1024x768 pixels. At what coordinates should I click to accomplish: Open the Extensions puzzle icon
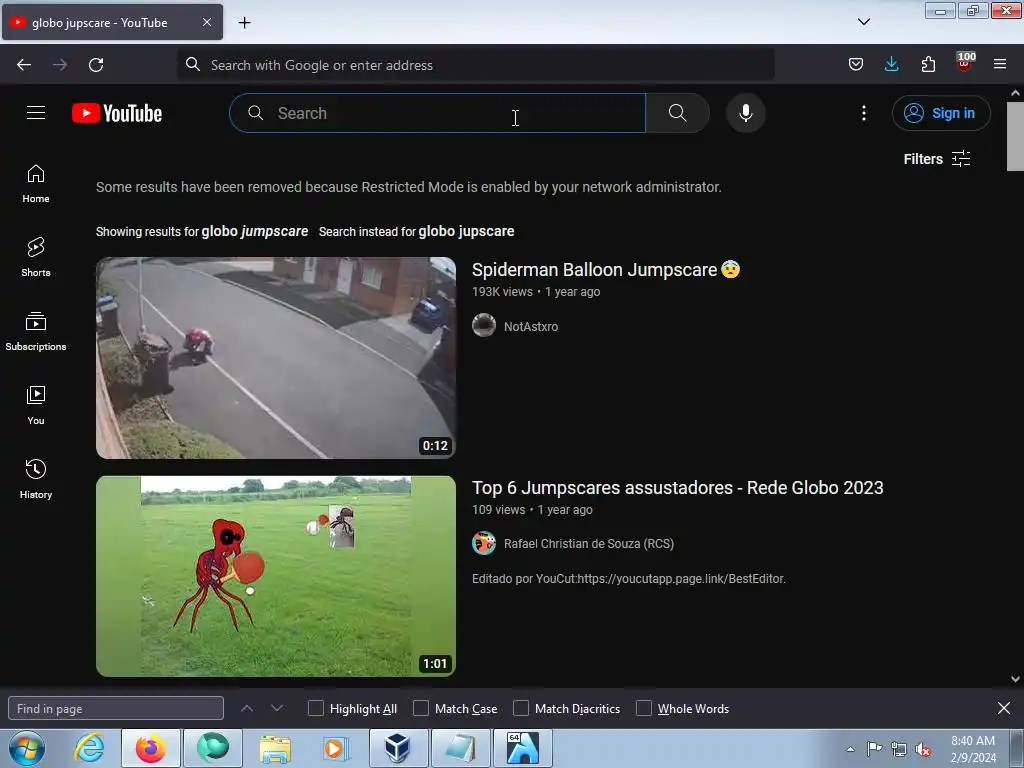(x=928, y=64)
